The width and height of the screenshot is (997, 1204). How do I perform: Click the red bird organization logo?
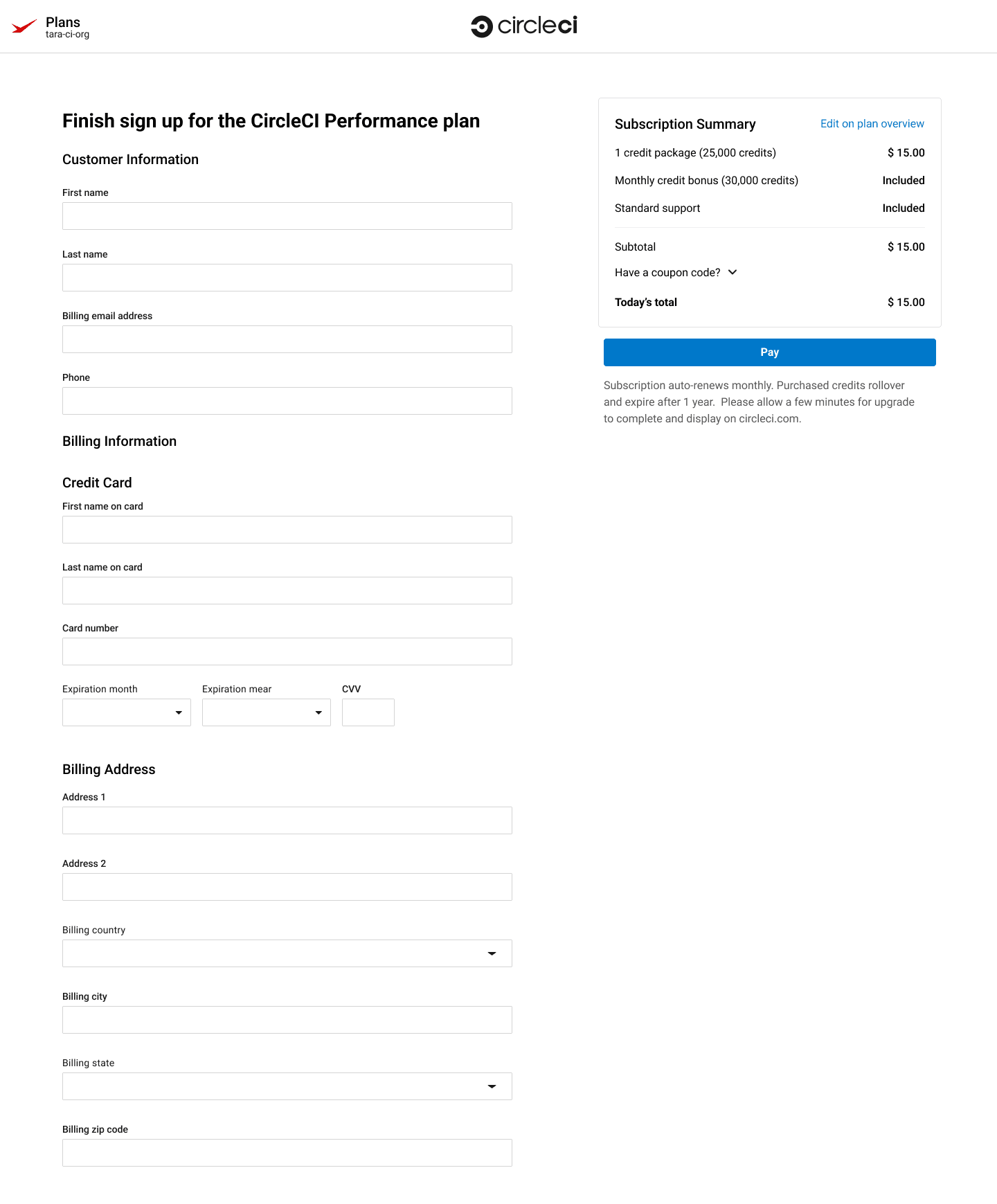coord(24,27)
